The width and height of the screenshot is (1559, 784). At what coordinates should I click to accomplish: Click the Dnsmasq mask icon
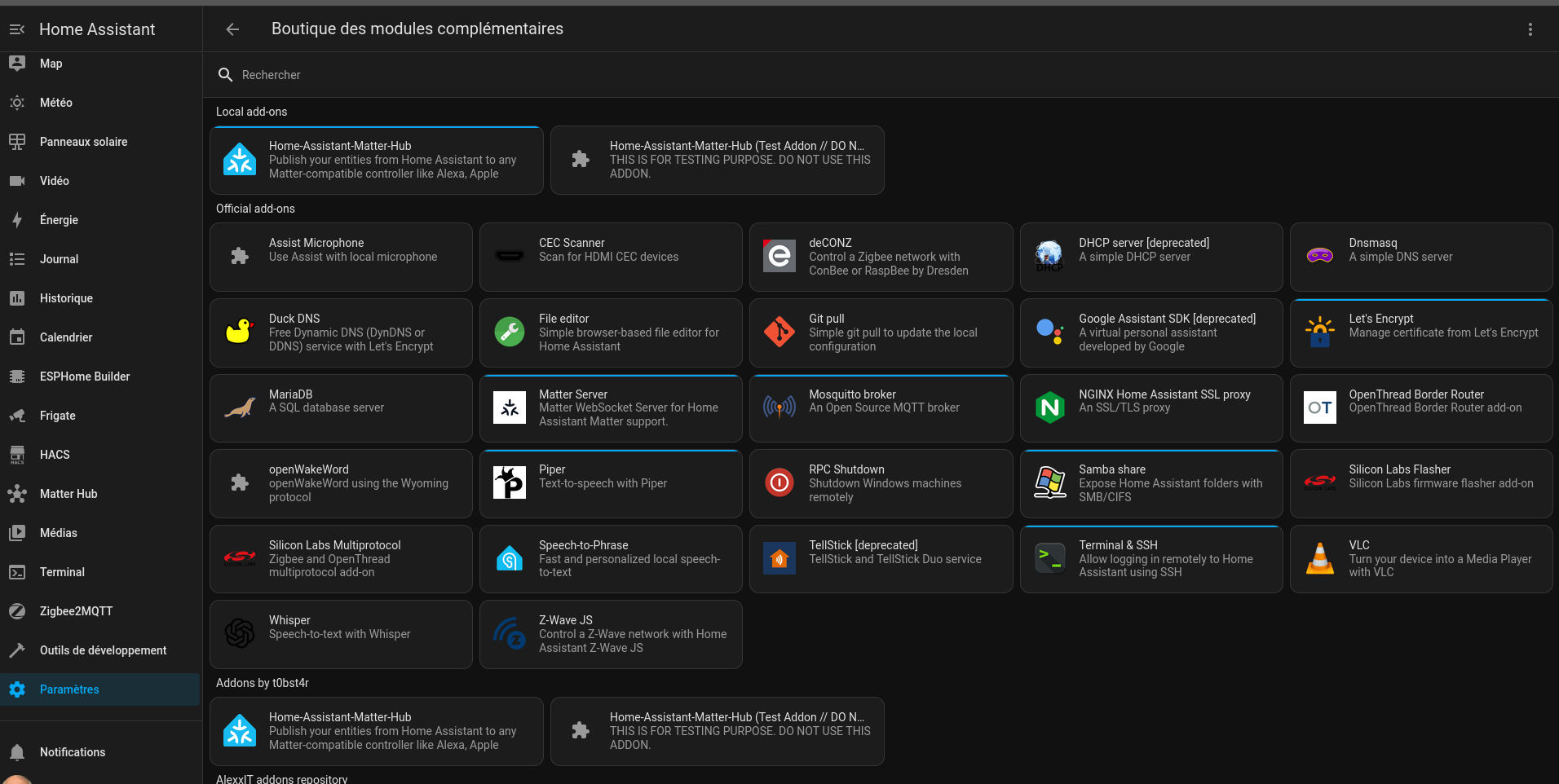tap(1319, 256)
